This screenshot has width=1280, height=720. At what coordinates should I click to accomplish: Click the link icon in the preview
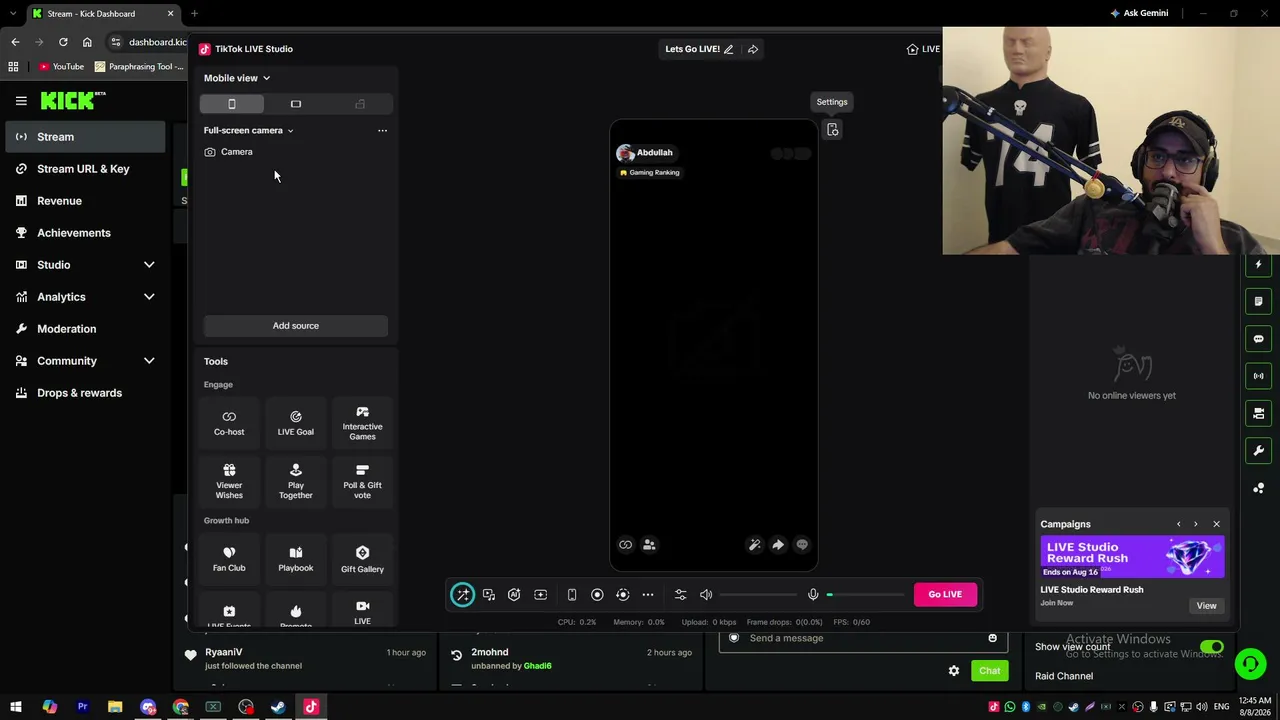pyautogui.click(x=626, y=545)
